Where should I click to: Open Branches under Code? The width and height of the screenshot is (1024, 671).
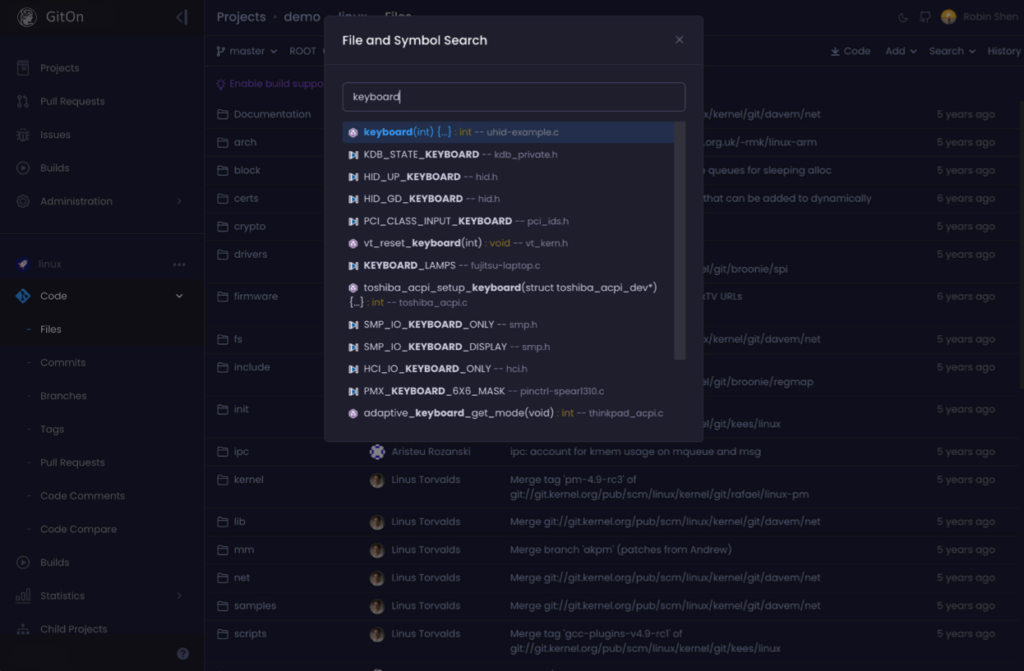(x=63, y=396)
